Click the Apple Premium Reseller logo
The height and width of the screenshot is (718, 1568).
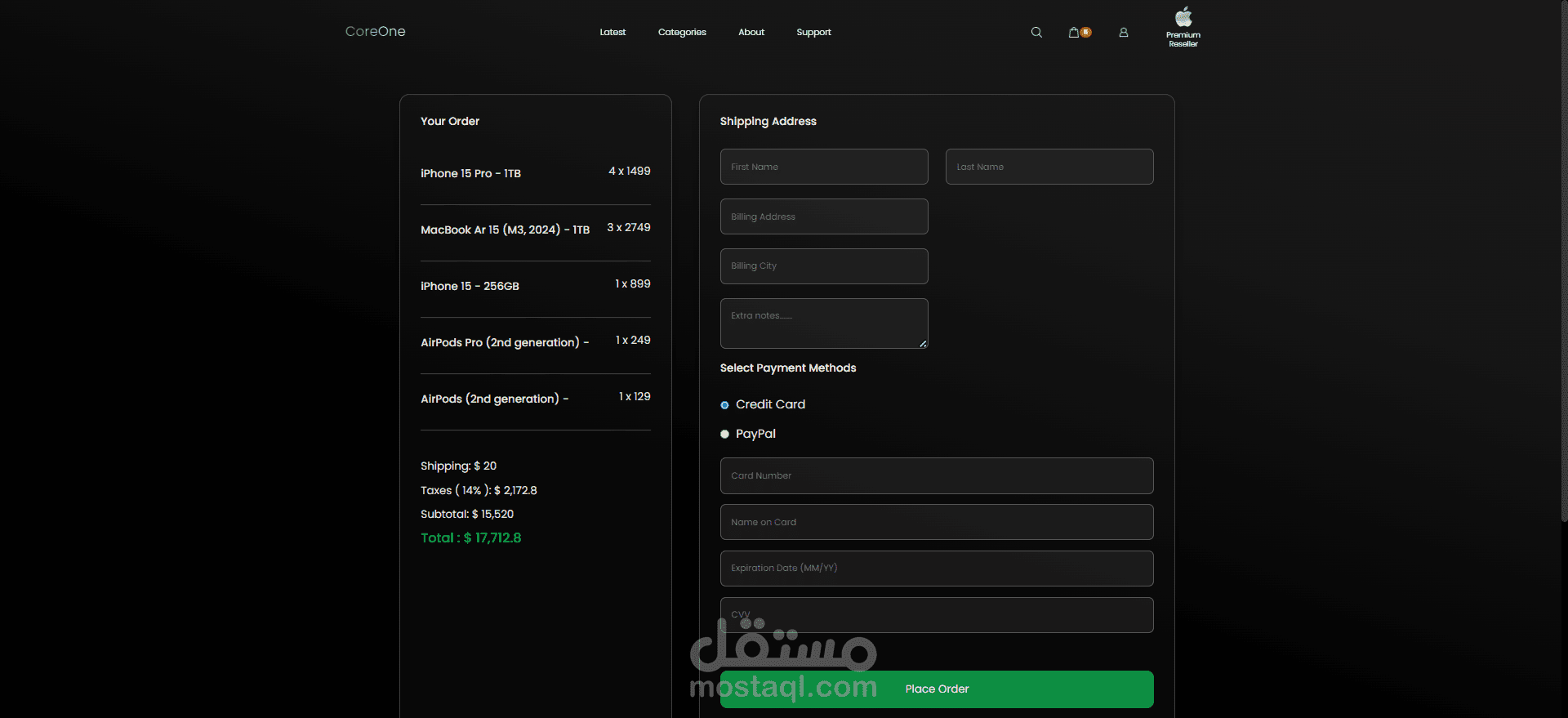(1183, 28)
